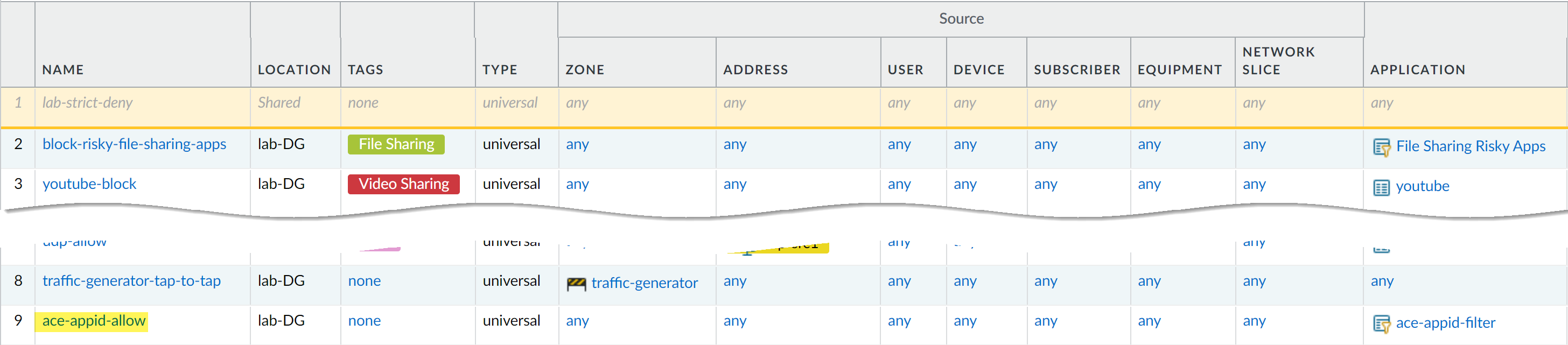Click the Location column header

tap(294, 69)
